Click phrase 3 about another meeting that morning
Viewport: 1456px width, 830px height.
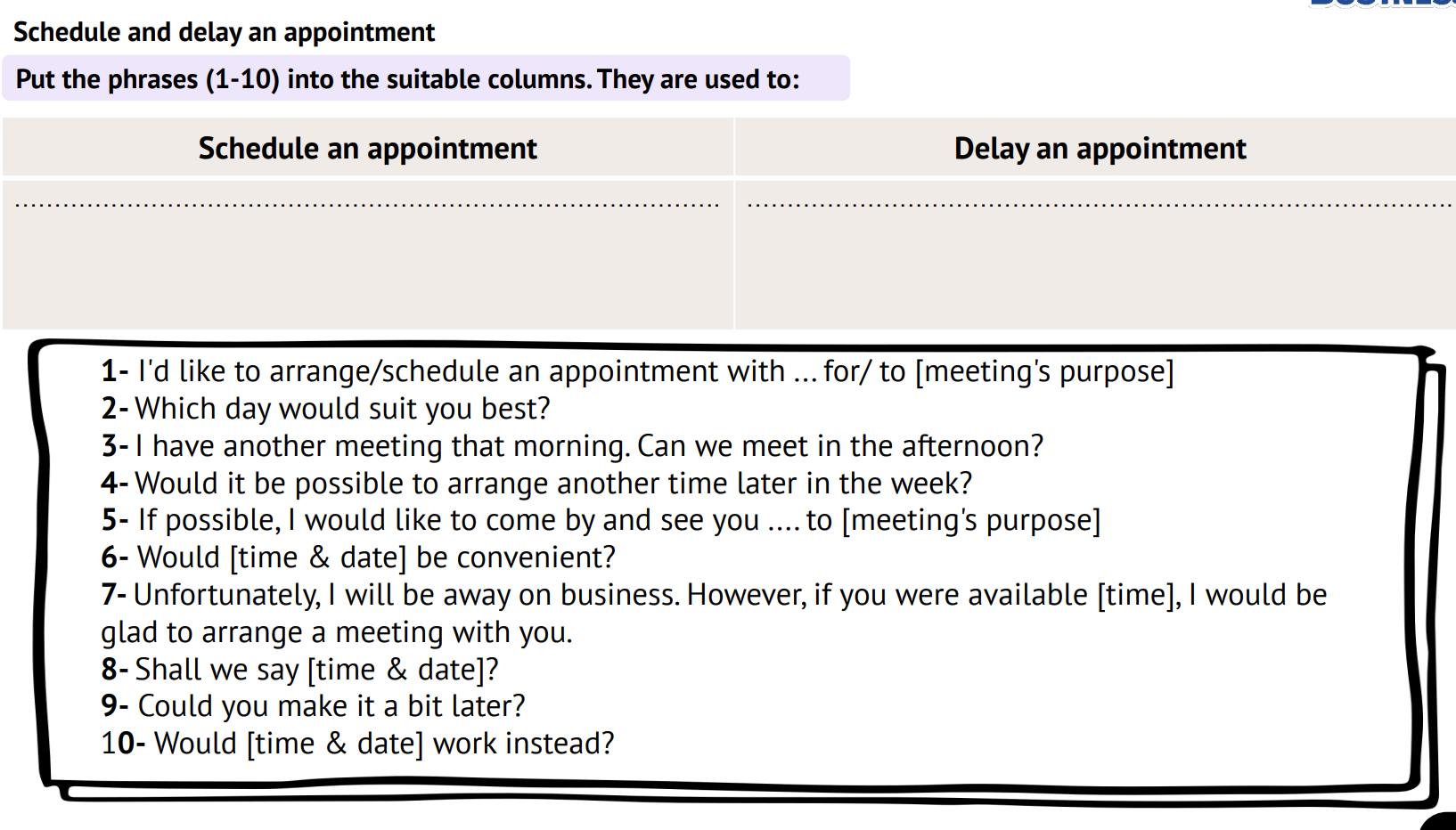[x=572, y=446]
